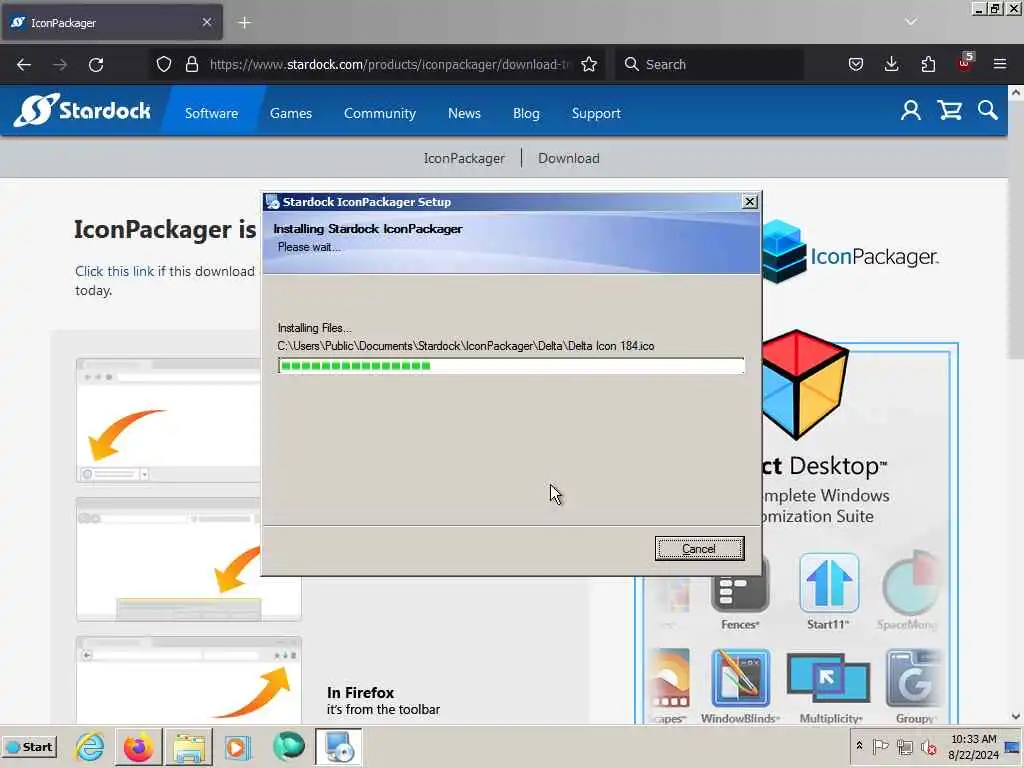Click the Setup installer taskbar icon
Viewport: 1024px width, 768px height.
(x=339, y=746)
